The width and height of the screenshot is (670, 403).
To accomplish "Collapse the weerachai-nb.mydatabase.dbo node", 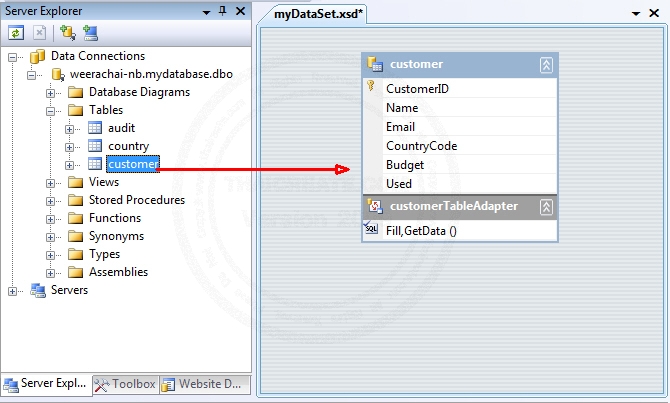I will click(32, 75).
